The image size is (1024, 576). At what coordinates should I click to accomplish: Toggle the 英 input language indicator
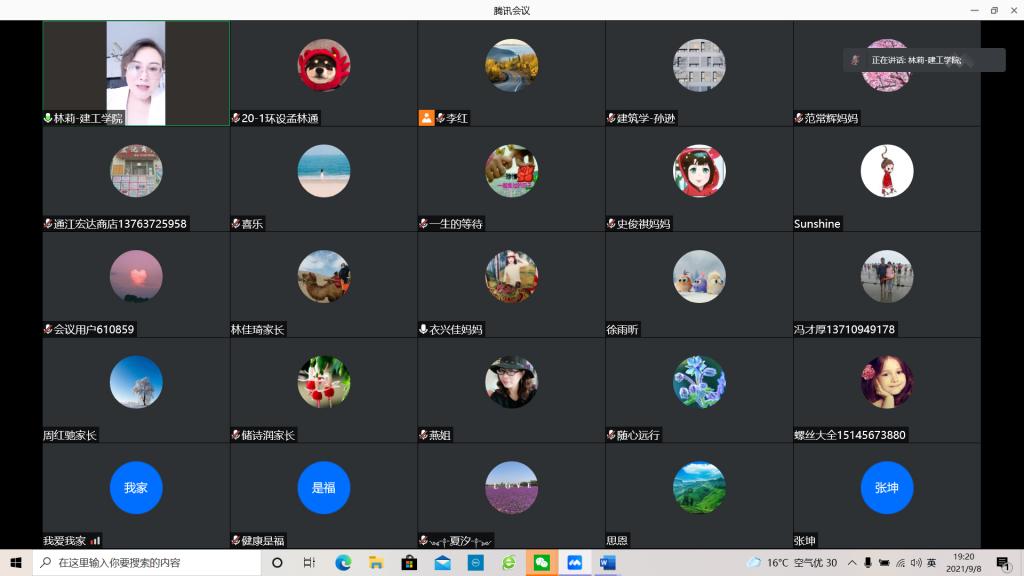[932, 563]
